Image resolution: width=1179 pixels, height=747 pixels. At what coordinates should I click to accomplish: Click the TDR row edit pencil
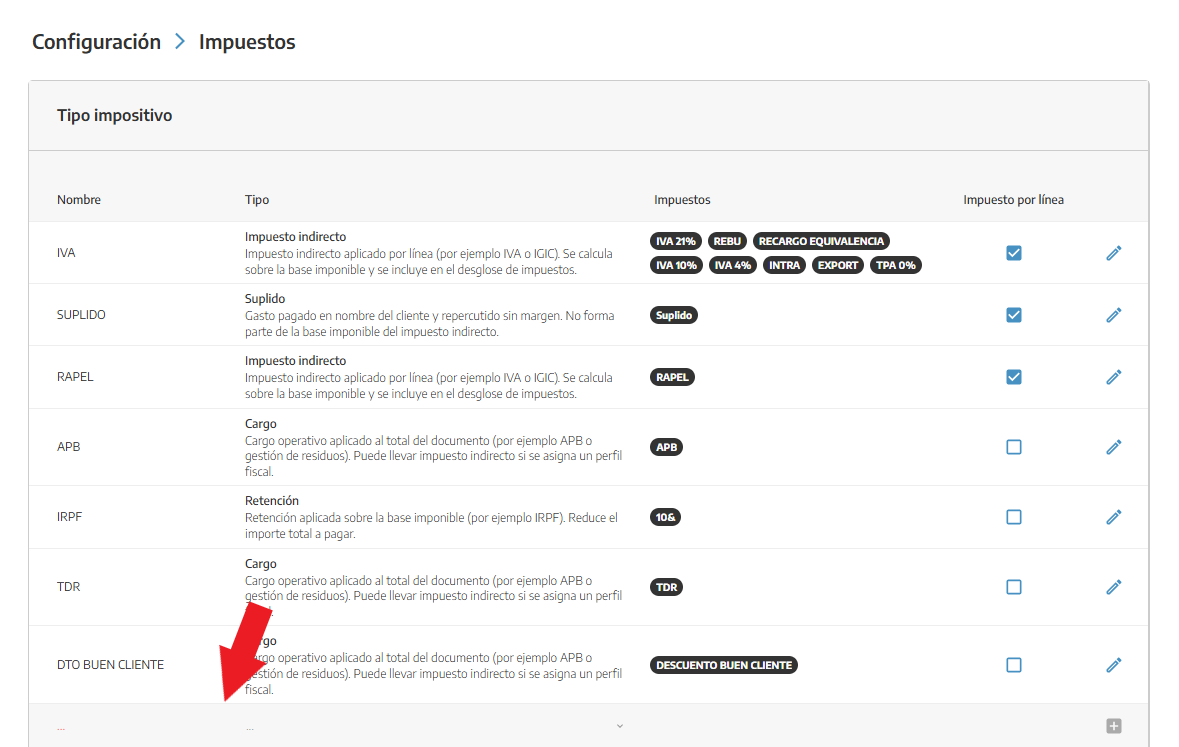(x=1113, y=587)
